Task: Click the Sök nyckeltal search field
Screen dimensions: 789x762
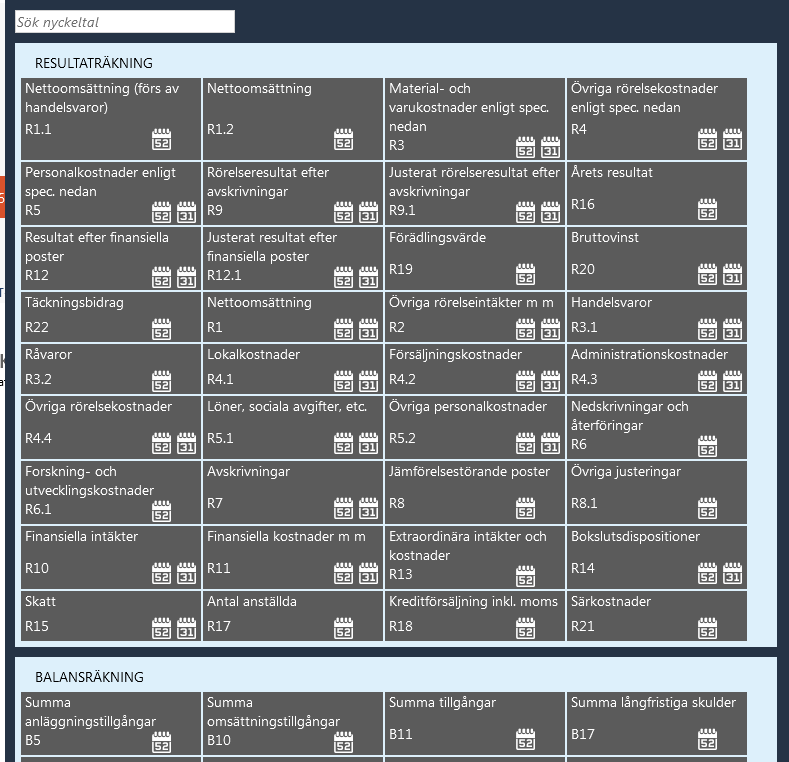Action: click(125, 22)
